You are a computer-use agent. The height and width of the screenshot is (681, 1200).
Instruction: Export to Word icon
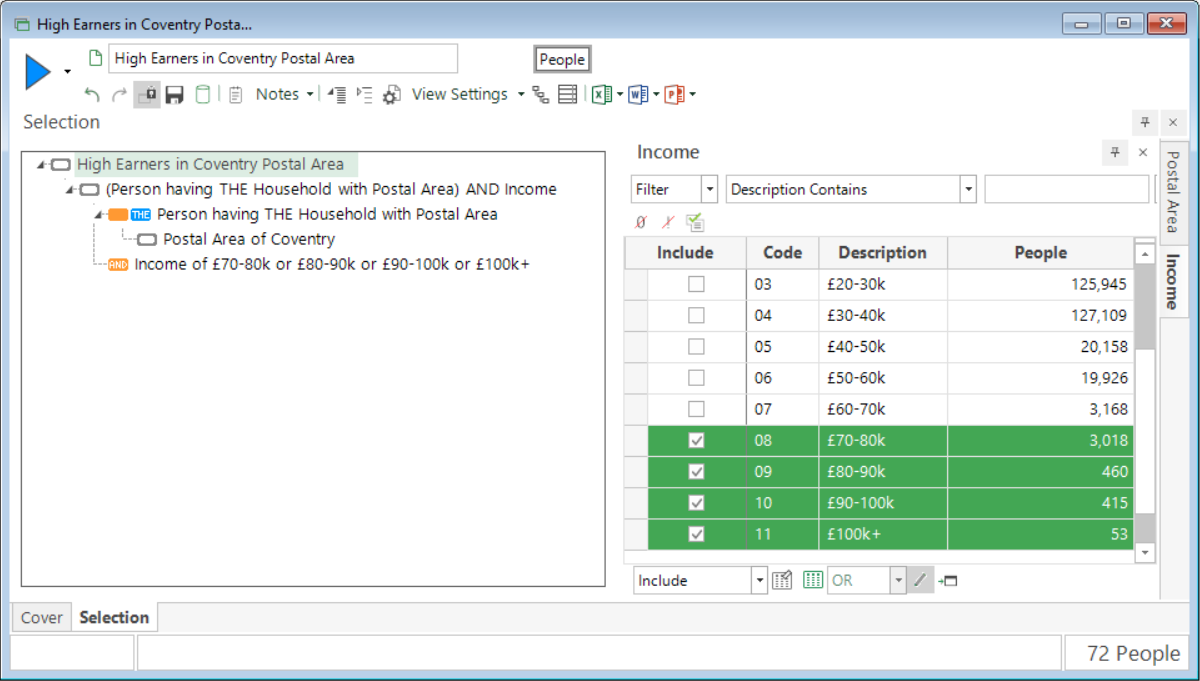tap(638, 95)
